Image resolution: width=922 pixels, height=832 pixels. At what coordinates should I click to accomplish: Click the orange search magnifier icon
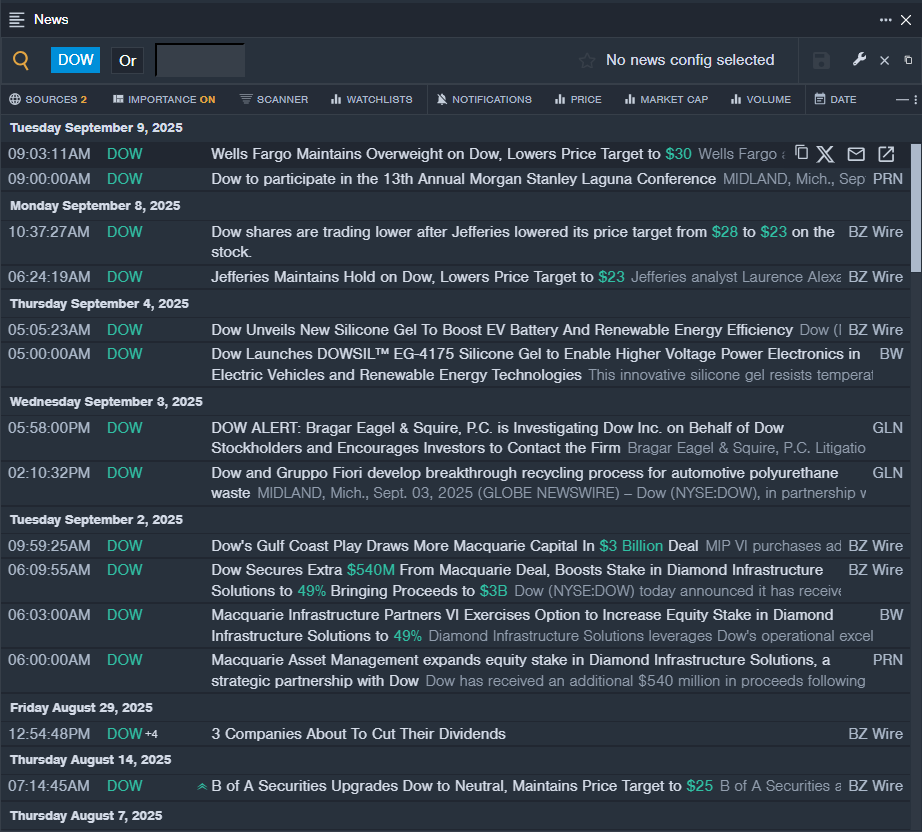coord(21,60)
